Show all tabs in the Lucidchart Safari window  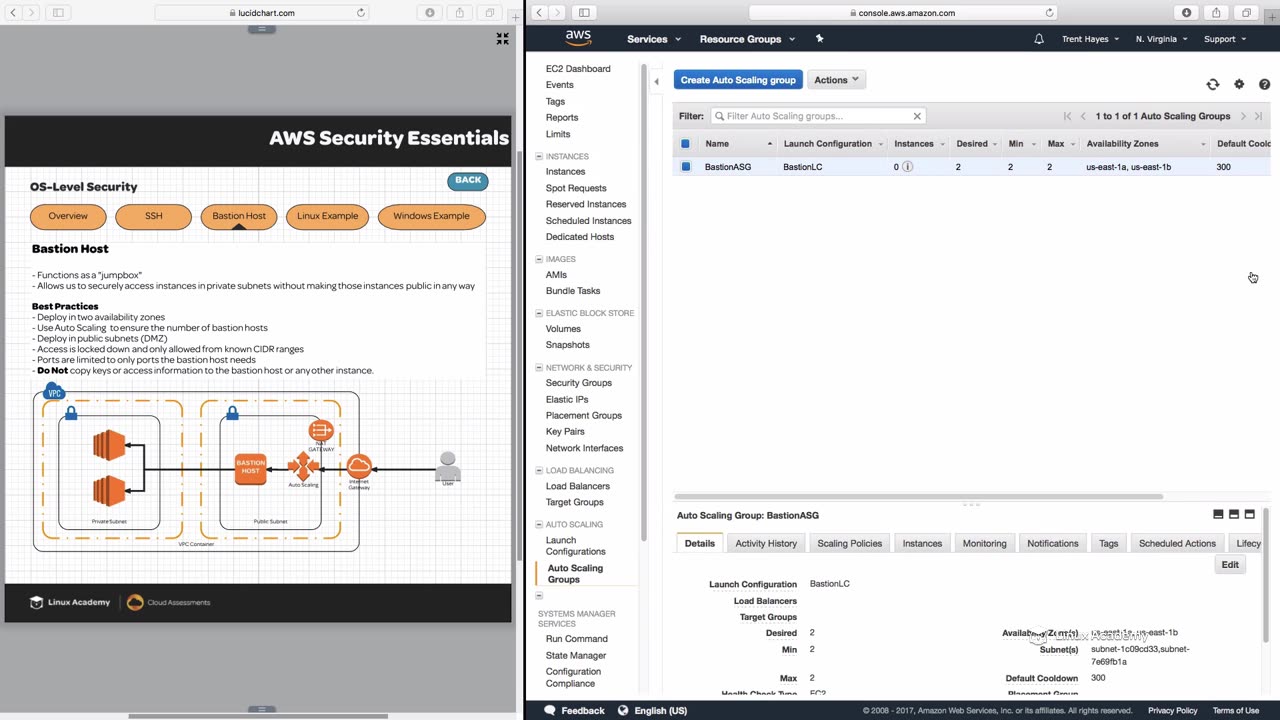(x=490, y=13)
